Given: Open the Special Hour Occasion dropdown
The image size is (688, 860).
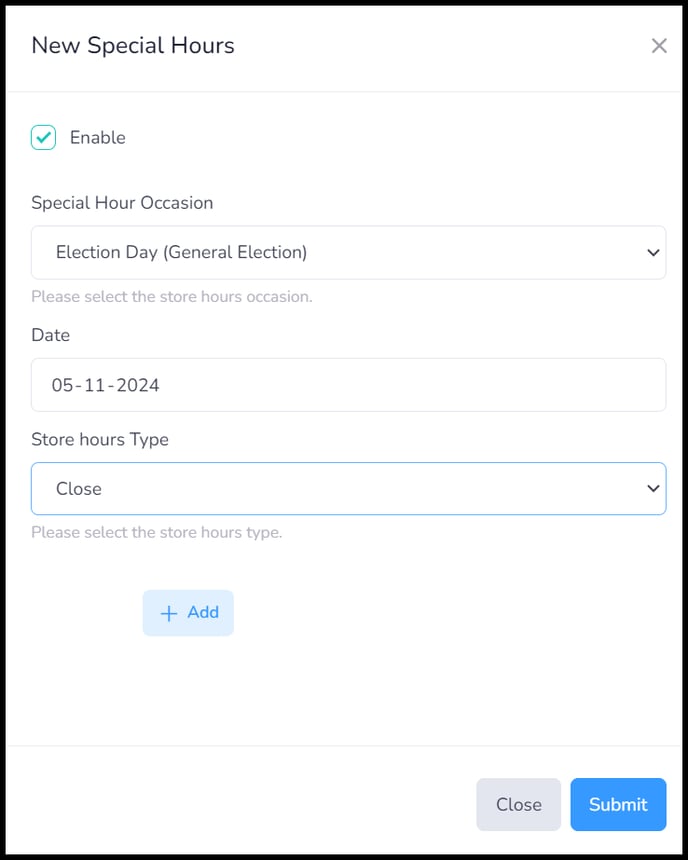Looking at the screenshot, I should 348,252.
